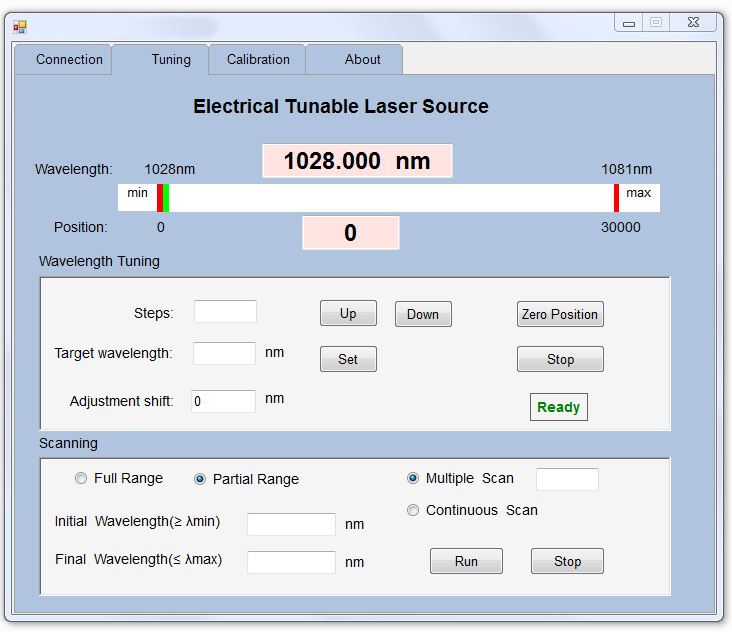This screenshot has height=632, width=732.
Task: Click the Zero Position button
Action: click(560, 314)
